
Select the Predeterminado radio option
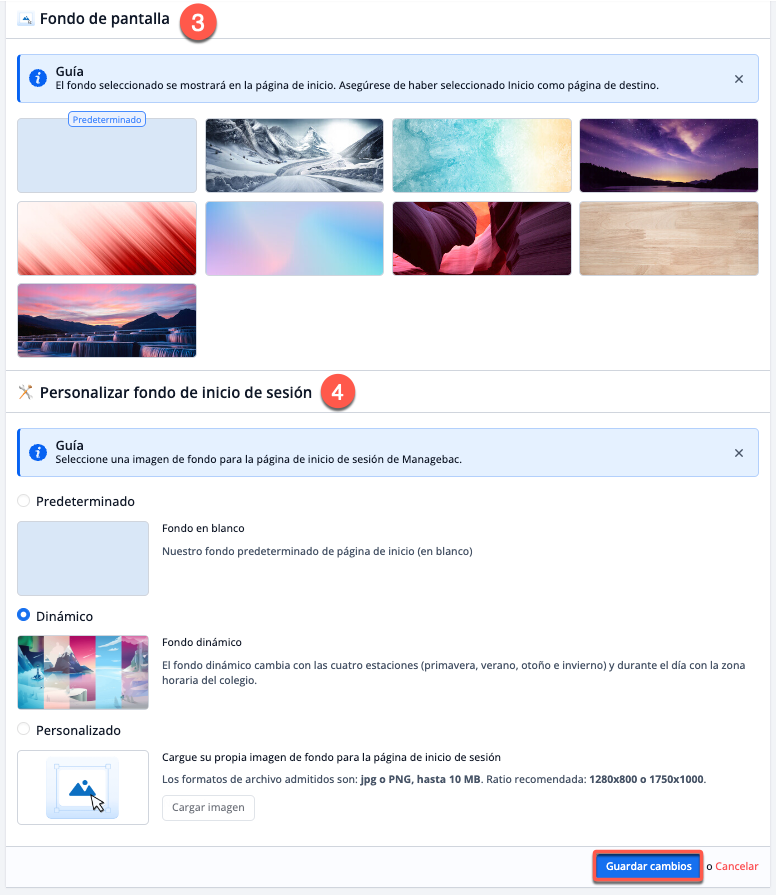click(x=24, y=500)
